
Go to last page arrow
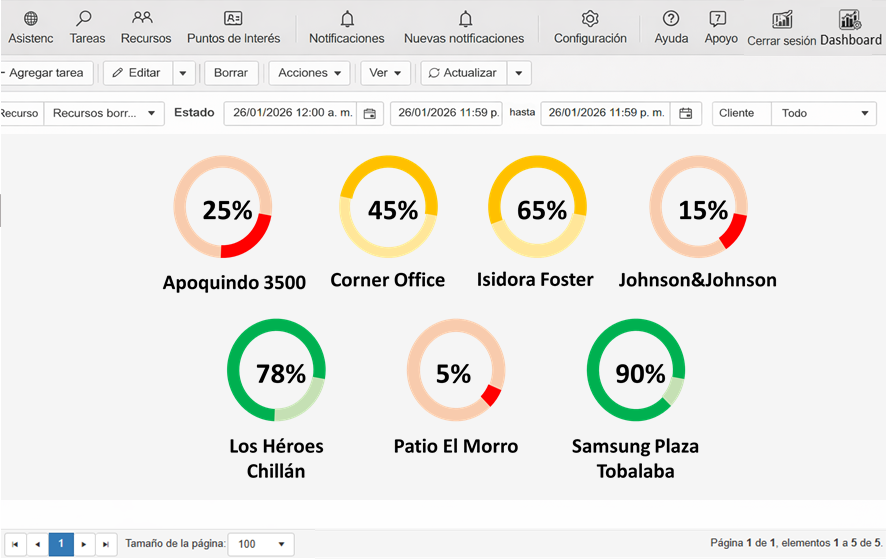tap(106, 544)
